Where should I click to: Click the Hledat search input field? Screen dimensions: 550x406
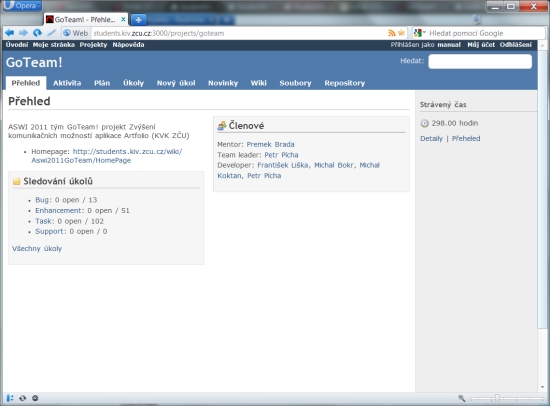(480, 61)
